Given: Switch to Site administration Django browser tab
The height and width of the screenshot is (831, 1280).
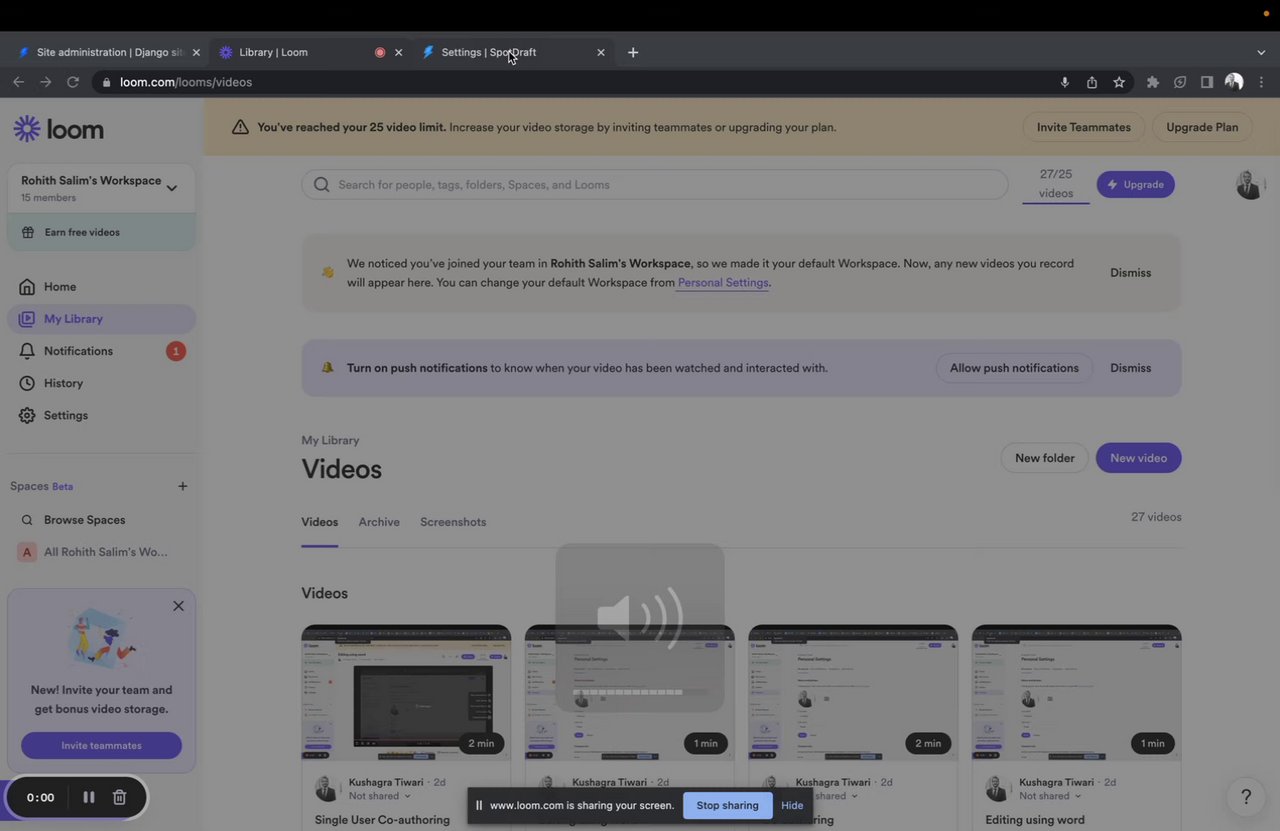Looking at the screenshot, I should pyautogui.click(x=108, y=52).
